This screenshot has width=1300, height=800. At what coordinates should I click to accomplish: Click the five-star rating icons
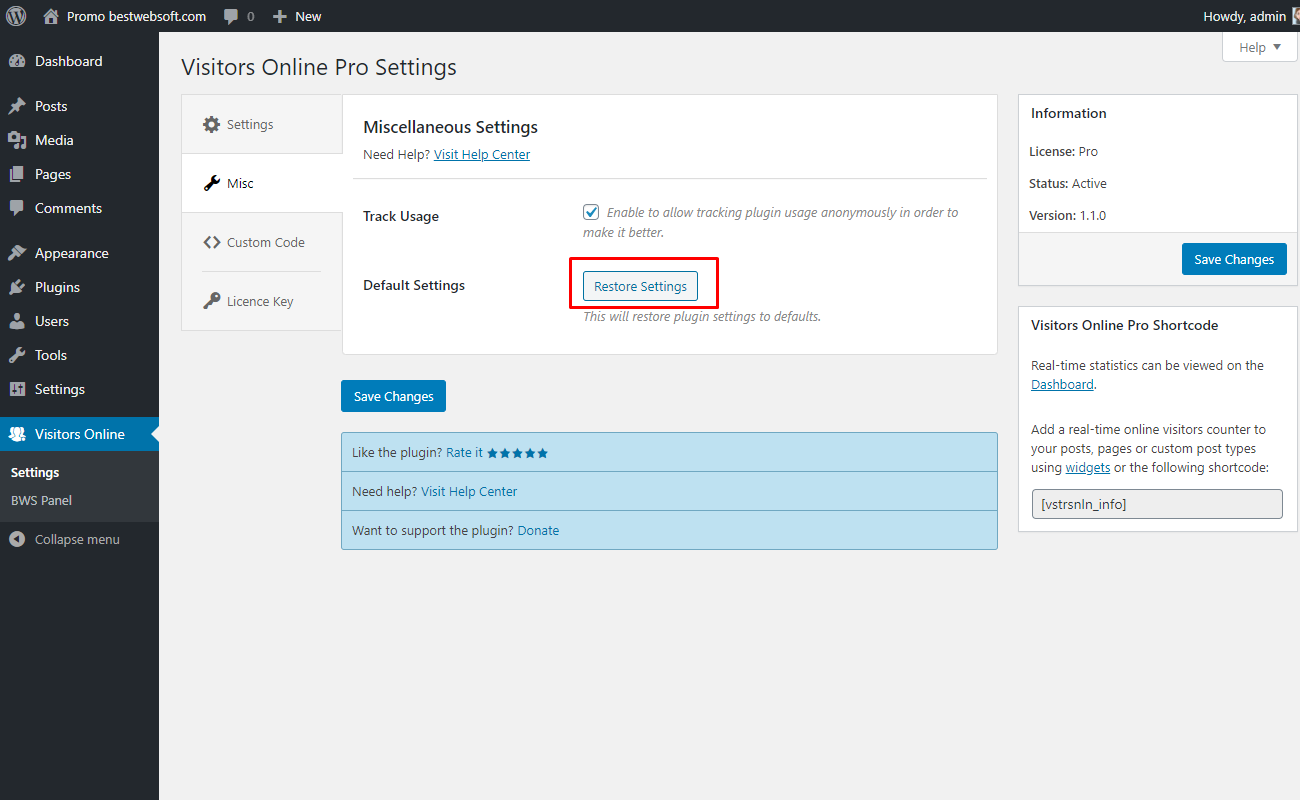(518, 453)
